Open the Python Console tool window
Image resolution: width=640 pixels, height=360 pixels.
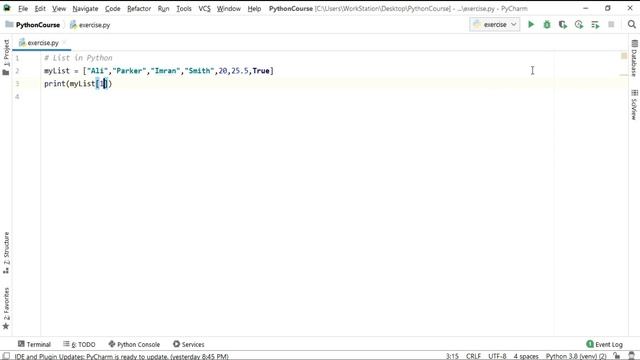(x=134, y=344)
